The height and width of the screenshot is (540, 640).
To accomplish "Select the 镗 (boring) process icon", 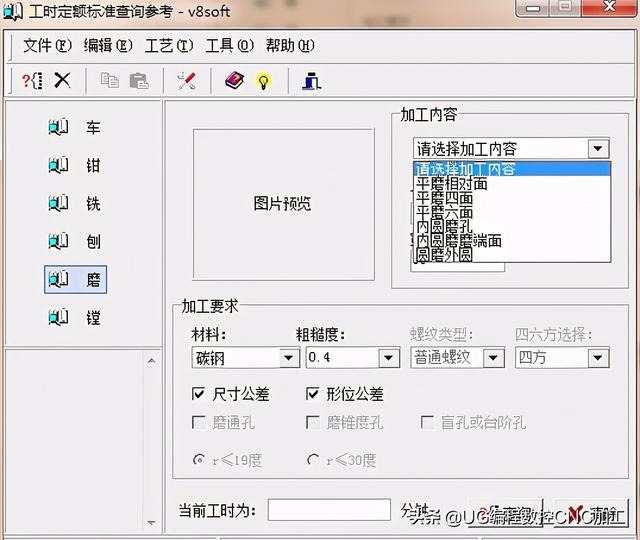I will 58,317.
